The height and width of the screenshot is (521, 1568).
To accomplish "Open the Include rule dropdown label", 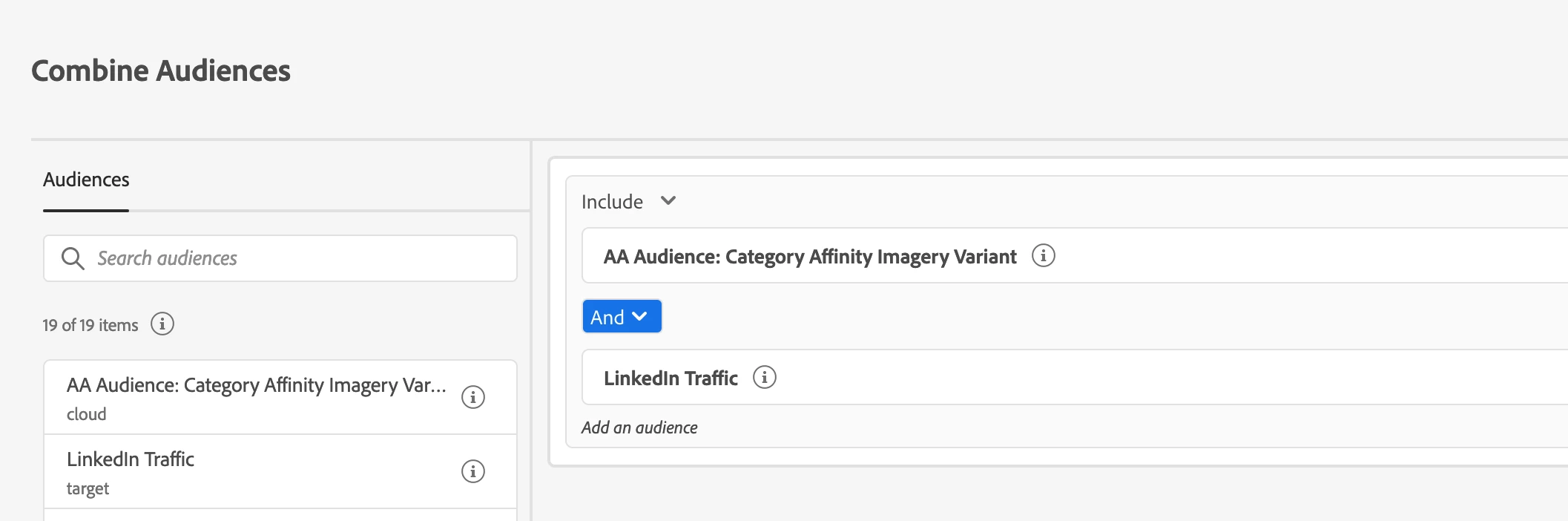I will (x=612, y=202).
